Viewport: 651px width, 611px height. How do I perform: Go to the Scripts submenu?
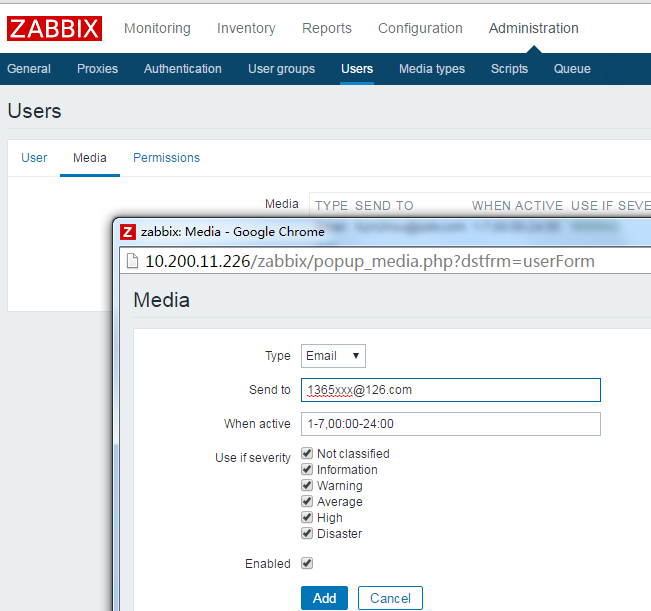pos(509,68)
